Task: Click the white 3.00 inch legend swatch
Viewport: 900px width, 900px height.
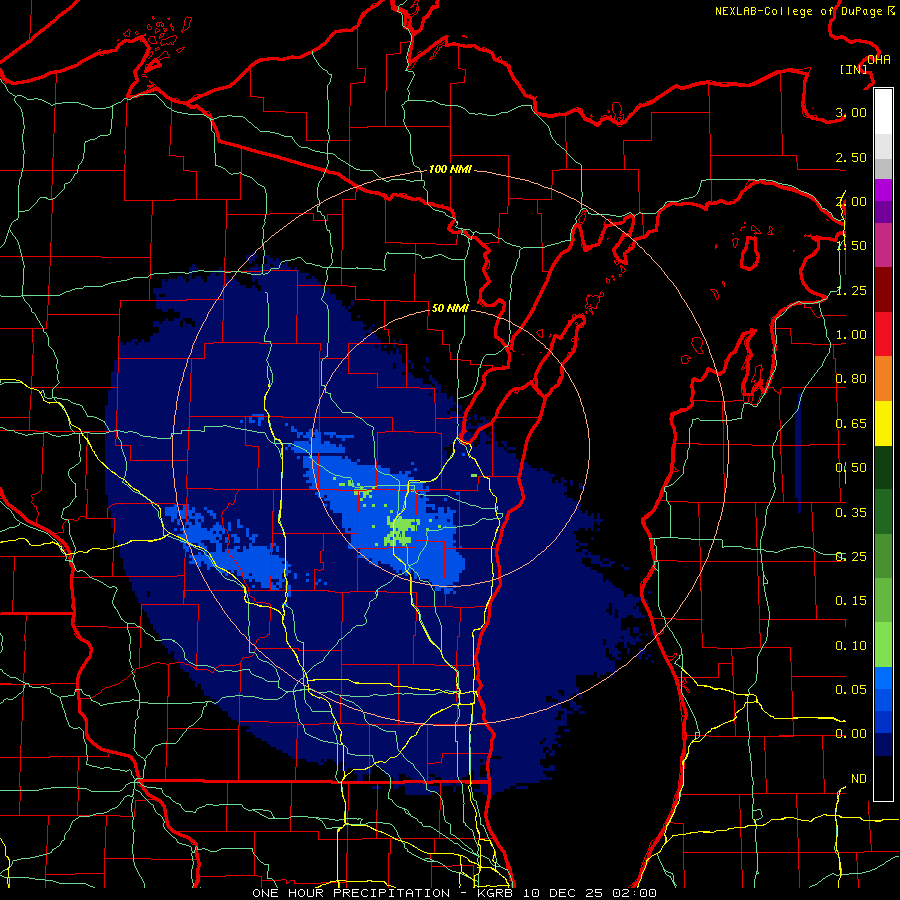Action: 883,112
